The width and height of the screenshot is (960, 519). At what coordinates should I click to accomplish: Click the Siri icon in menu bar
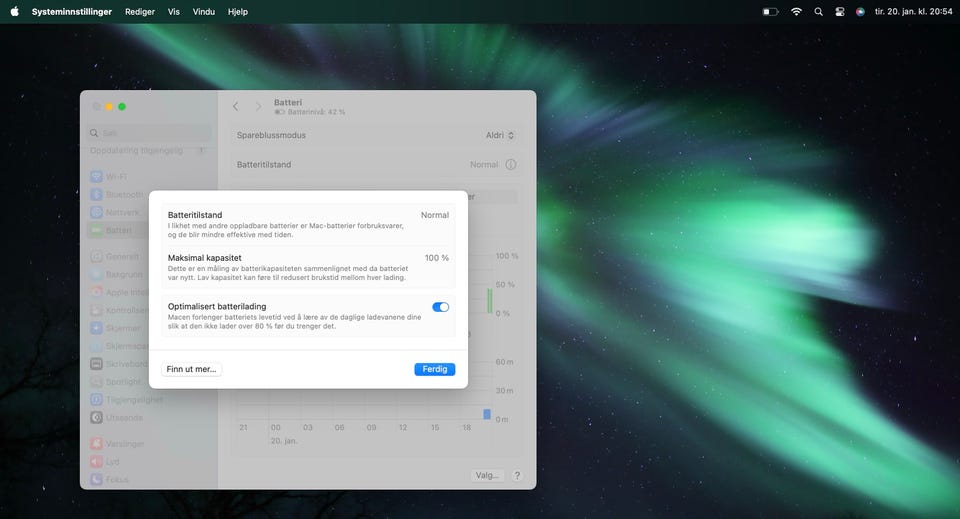[860, 12]
